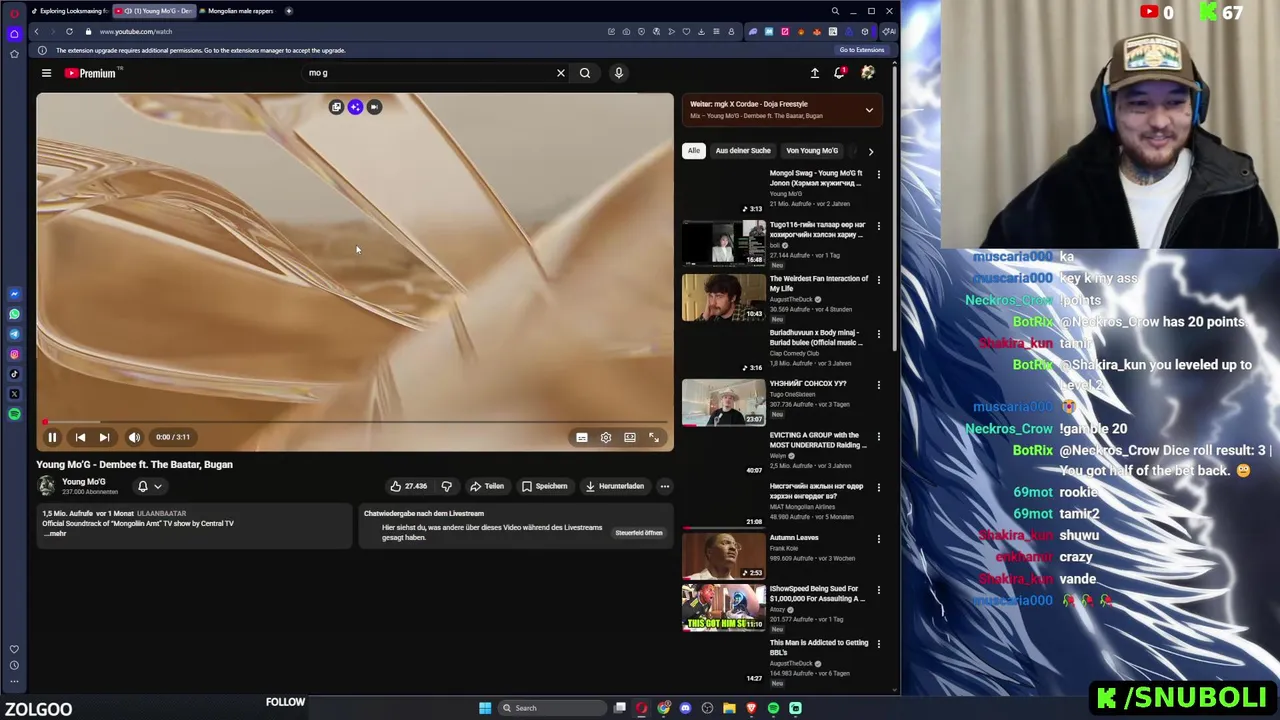The height and width of the screenshot is (720, 1280).
Task: Open This Man Is Addicted video title
Action: (818, 648)
